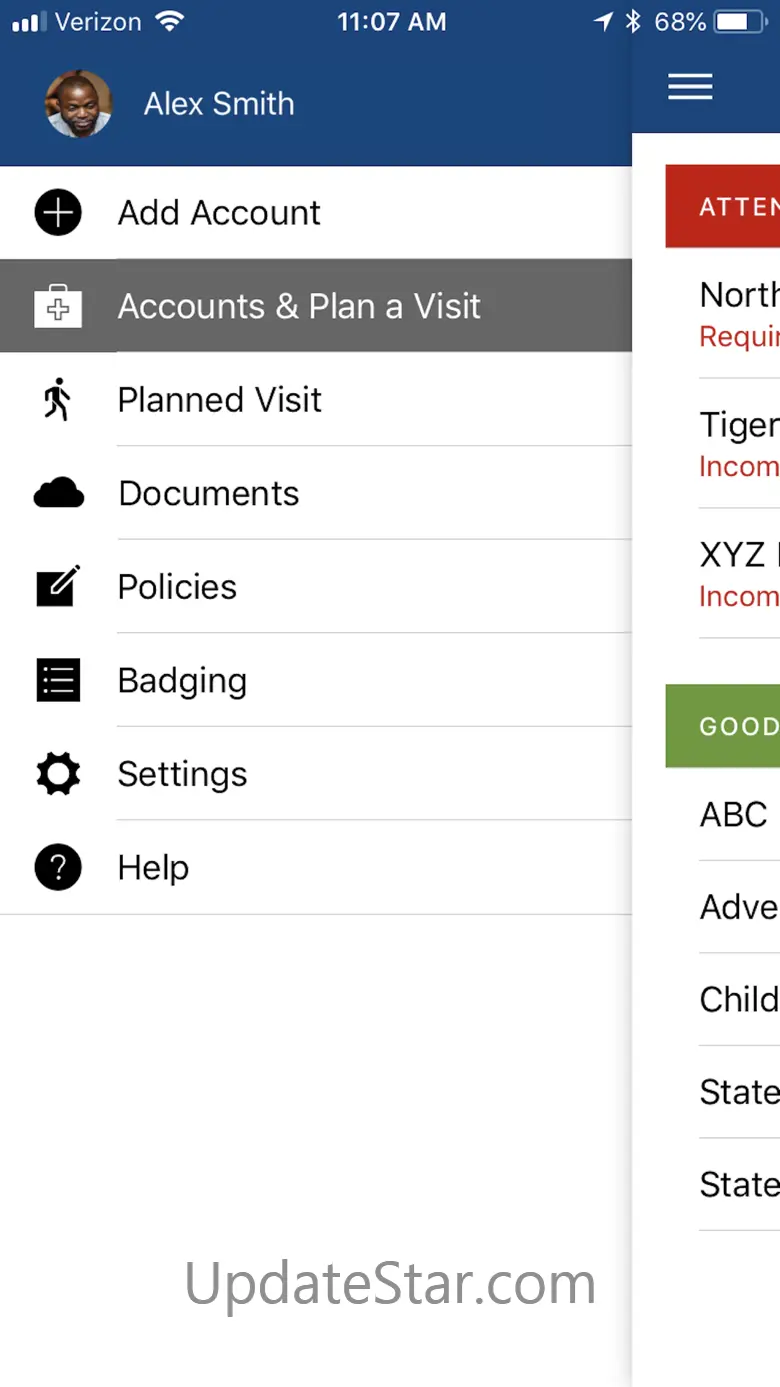Tap the question mark Help icon

[x=58, y=868]
